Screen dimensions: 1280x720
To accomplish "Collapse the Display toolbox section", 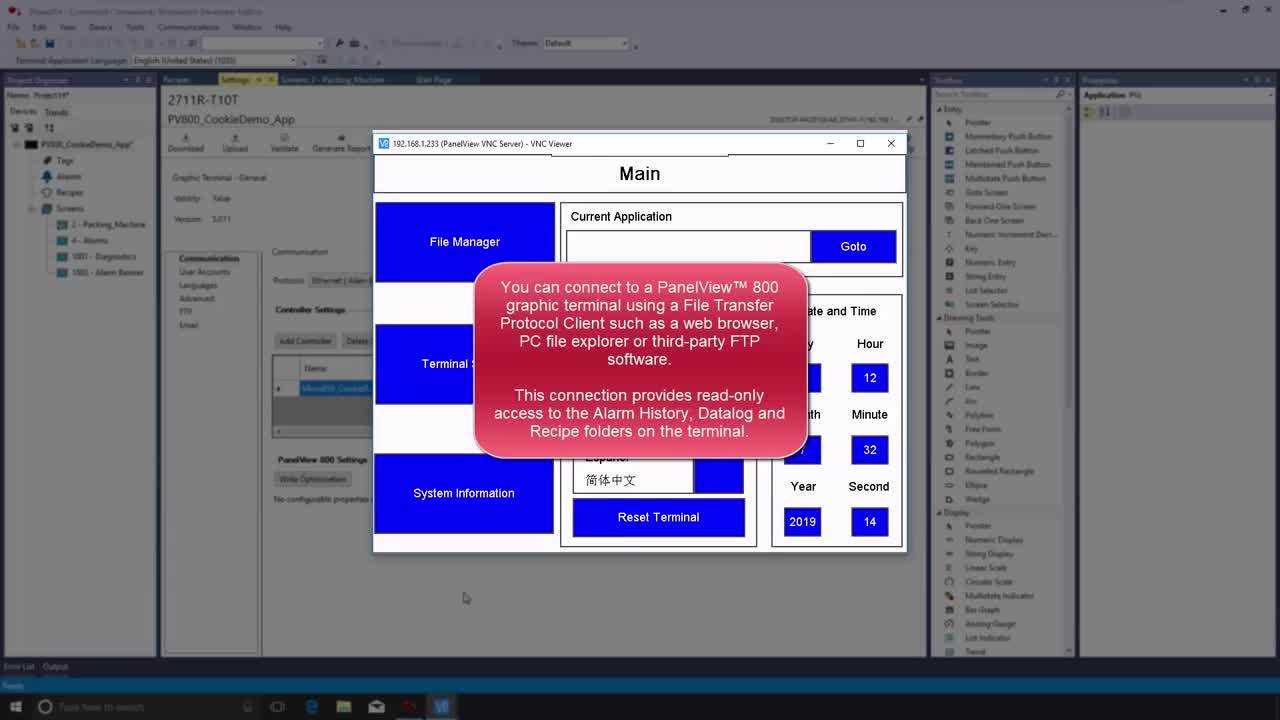I will 939,513.
